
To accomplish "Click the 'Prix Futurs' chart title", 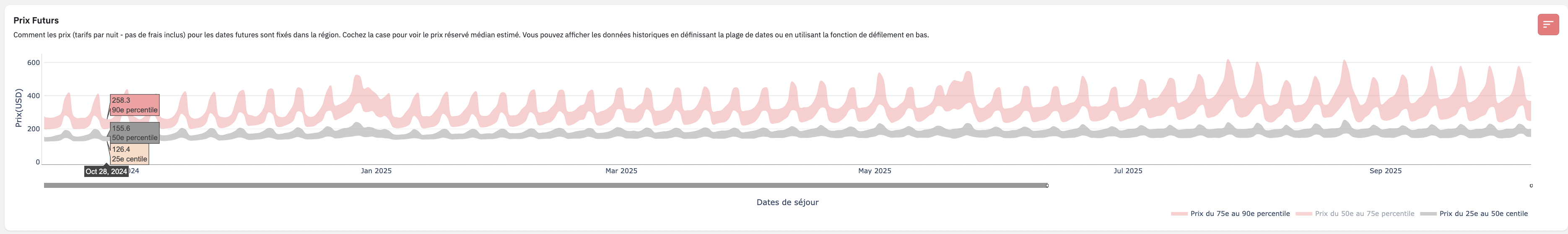I will click(x=36, y=20).
